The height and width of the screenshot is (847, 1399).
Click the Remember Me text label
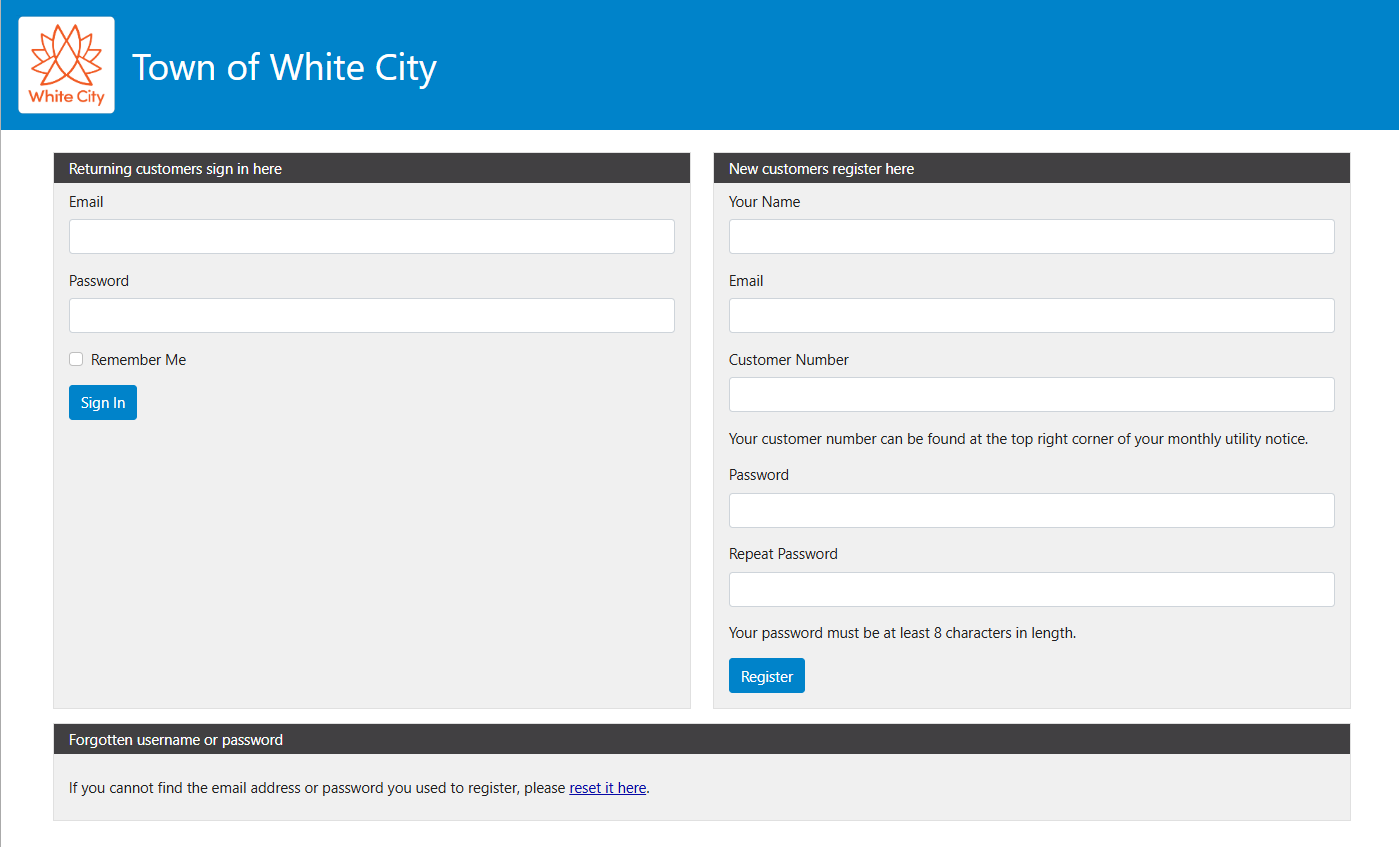(138, 360)
